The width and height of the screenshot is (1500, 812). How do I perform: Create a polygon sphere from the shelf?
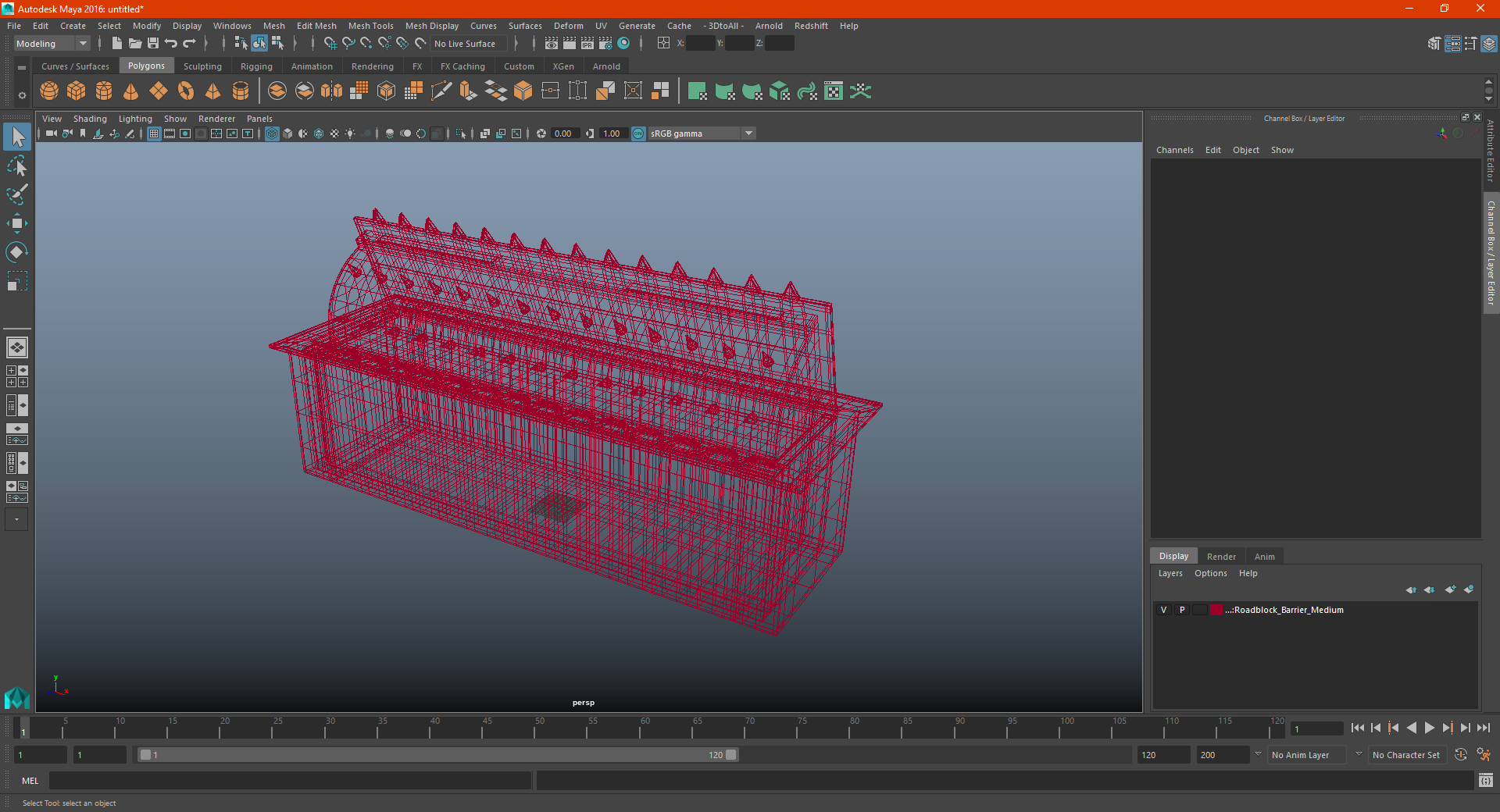pyautogui.click(x=49, y=91)
